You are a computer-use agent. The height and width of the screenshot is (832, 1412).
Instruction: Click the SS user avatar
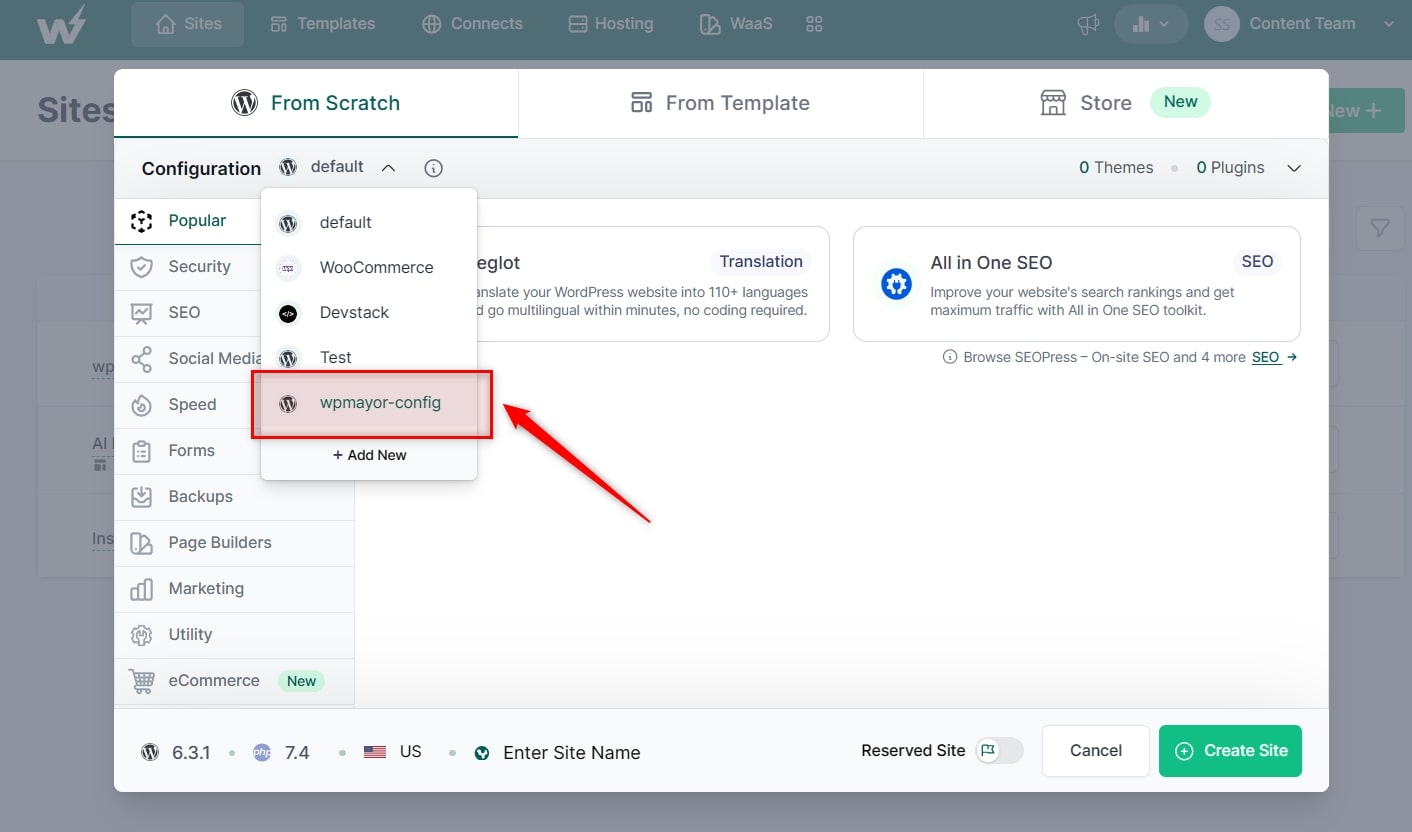[x=1222, y=24]
